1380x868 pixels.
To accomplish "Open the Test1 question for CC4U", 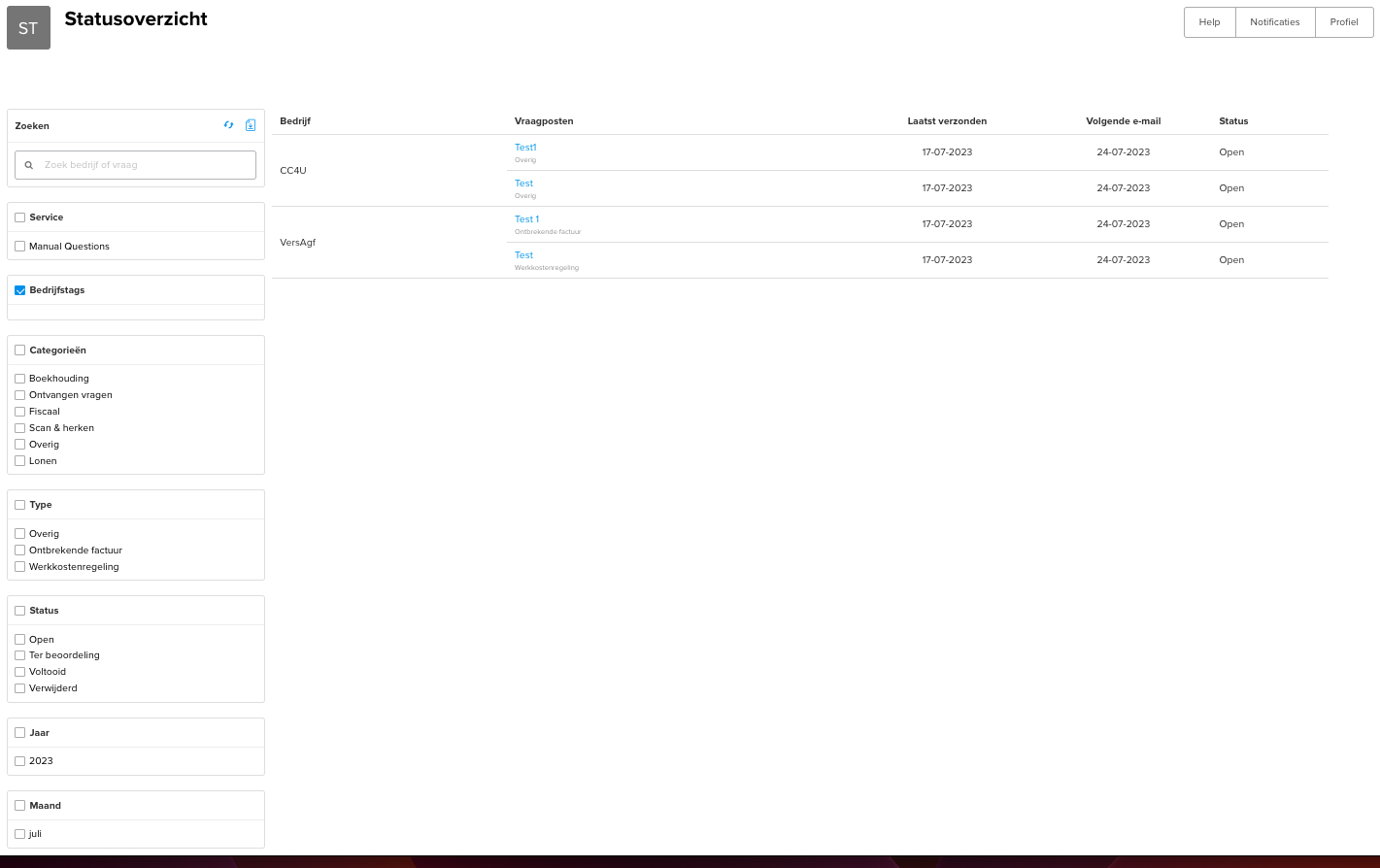I will point(525,148).
